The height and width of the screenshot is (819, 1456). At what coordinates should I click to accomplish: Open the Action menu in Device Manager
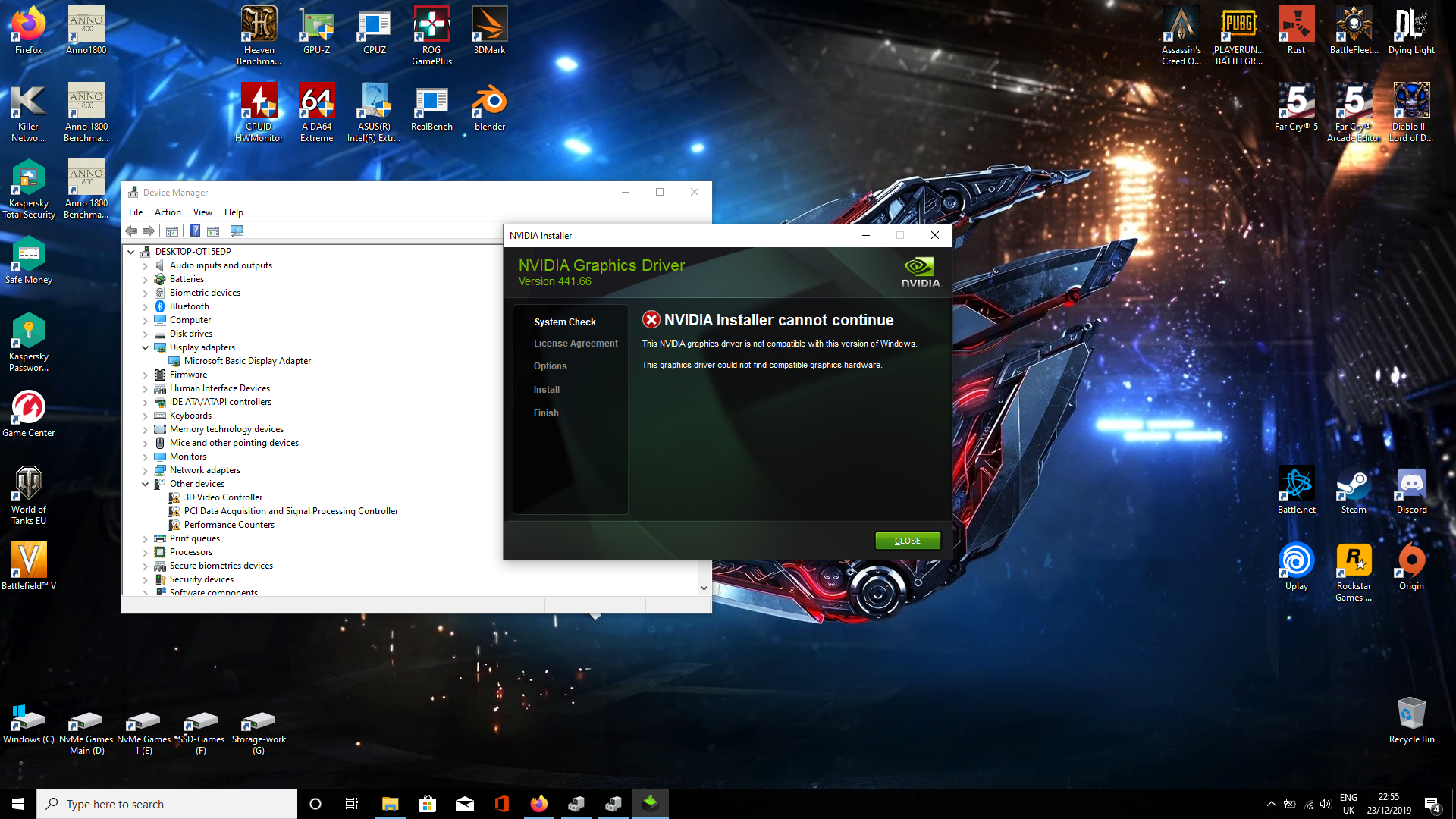point(168,212)
